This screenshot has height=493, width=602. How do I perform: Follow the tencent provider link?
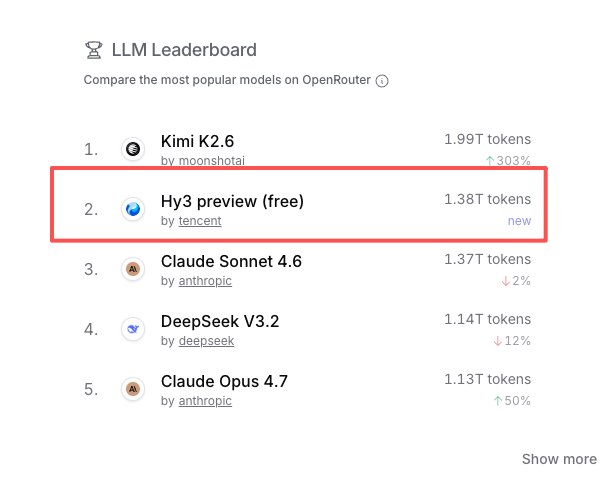(200, 221)
